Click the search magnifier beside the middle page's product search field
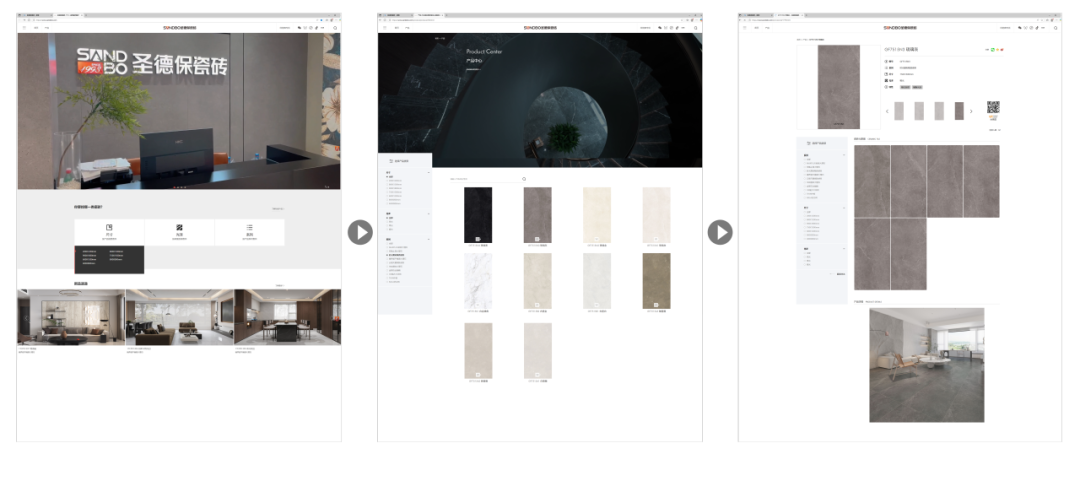The image size is (1080, 481). 524,179
